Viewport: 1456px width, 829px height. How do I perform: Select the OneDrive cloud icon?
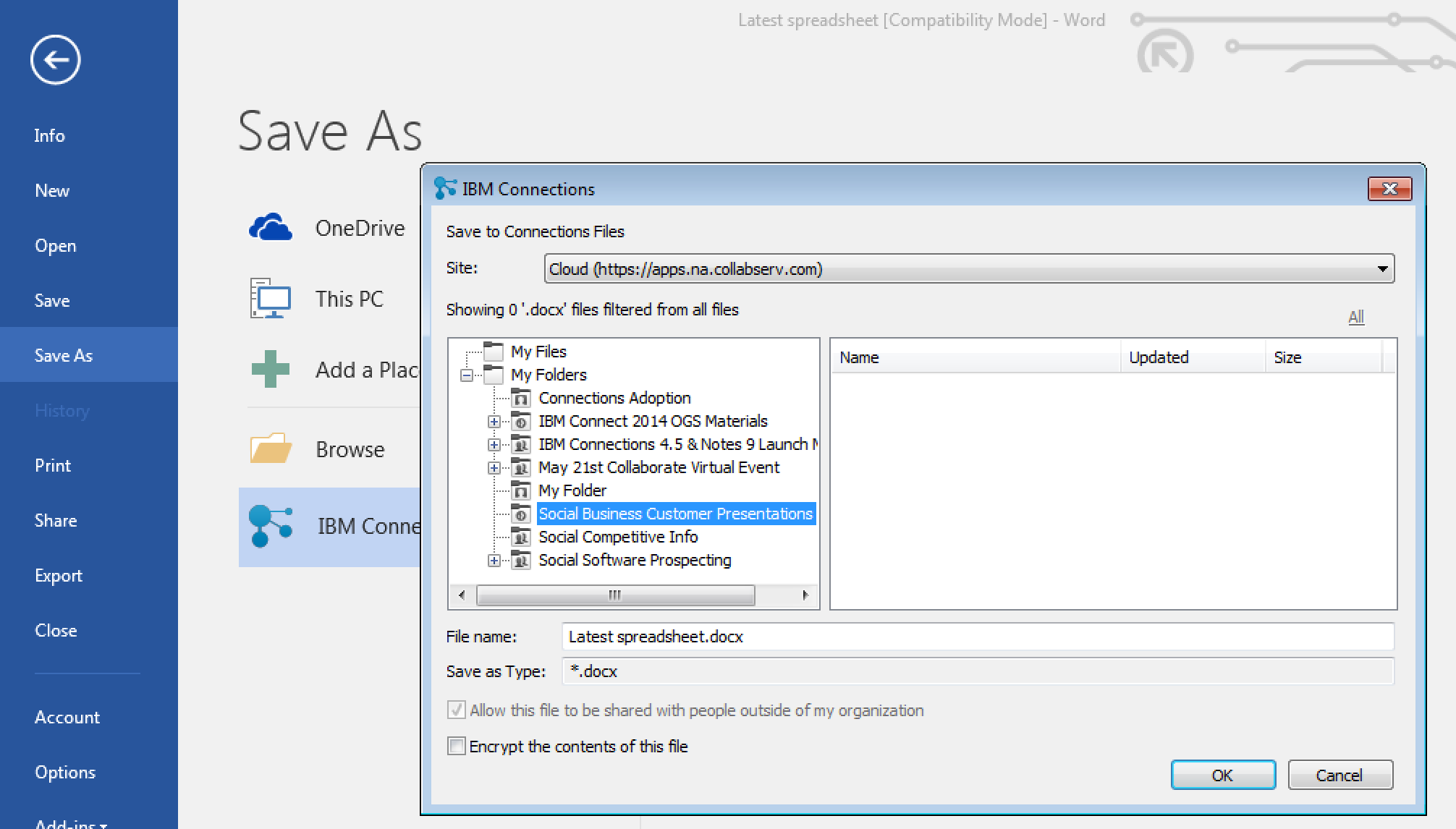click(x=270, y=228)
